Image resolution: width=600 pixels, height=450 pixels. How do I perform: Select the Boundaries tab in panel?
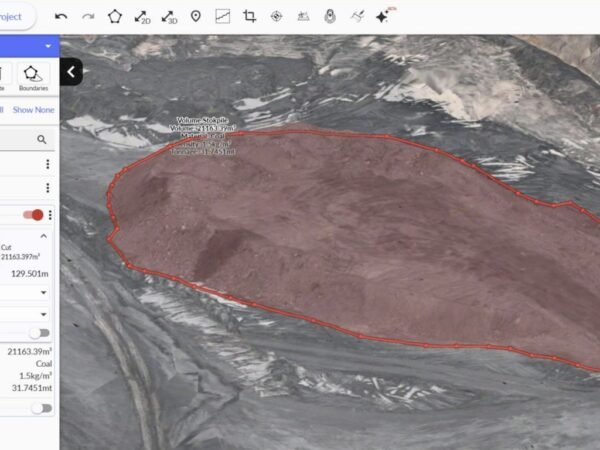click(33, 77)
